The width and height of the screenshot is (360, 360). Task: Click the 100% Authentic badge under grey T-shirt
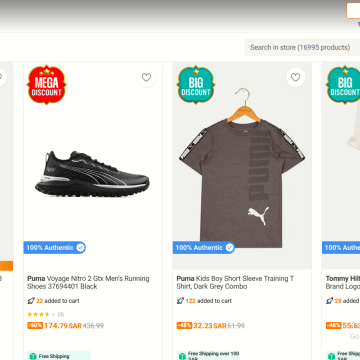coord(204,248)
